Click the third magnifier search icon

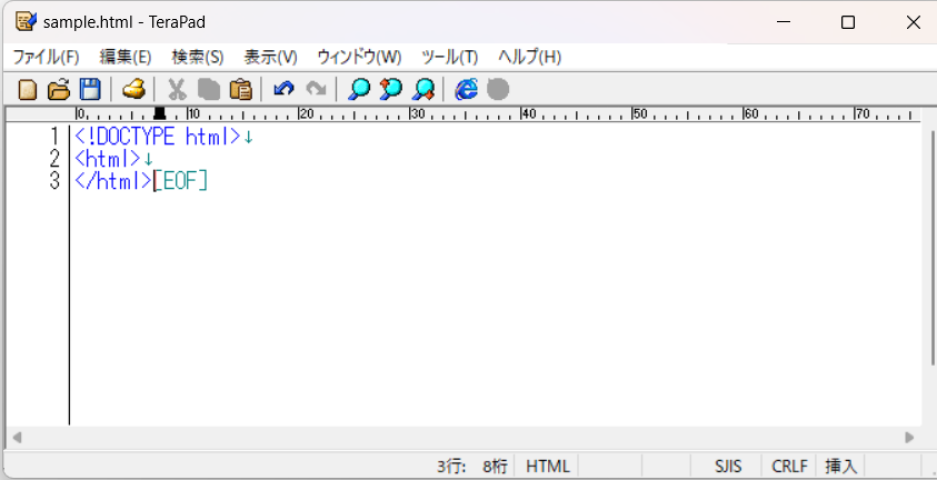click(423, 90)
